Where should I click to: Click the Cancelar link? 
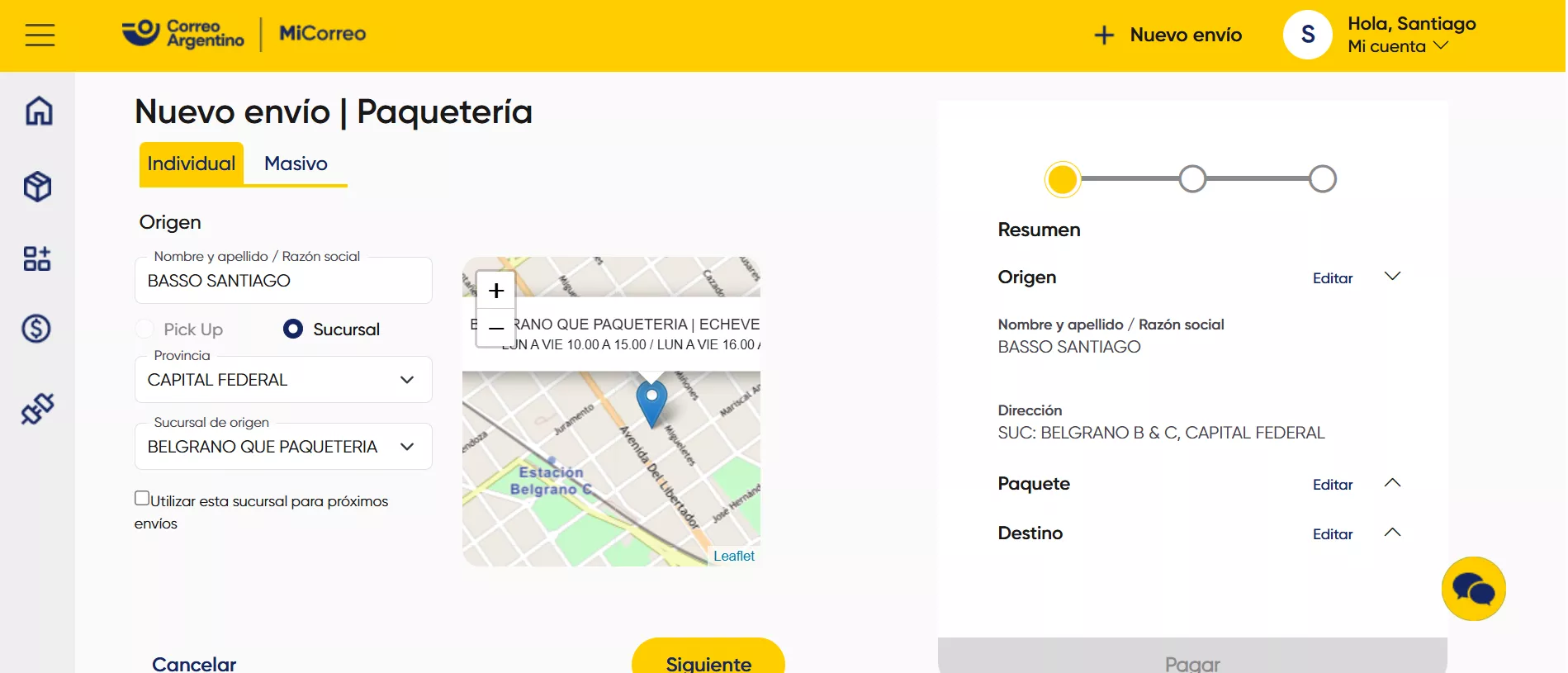(x=194, y=663)
